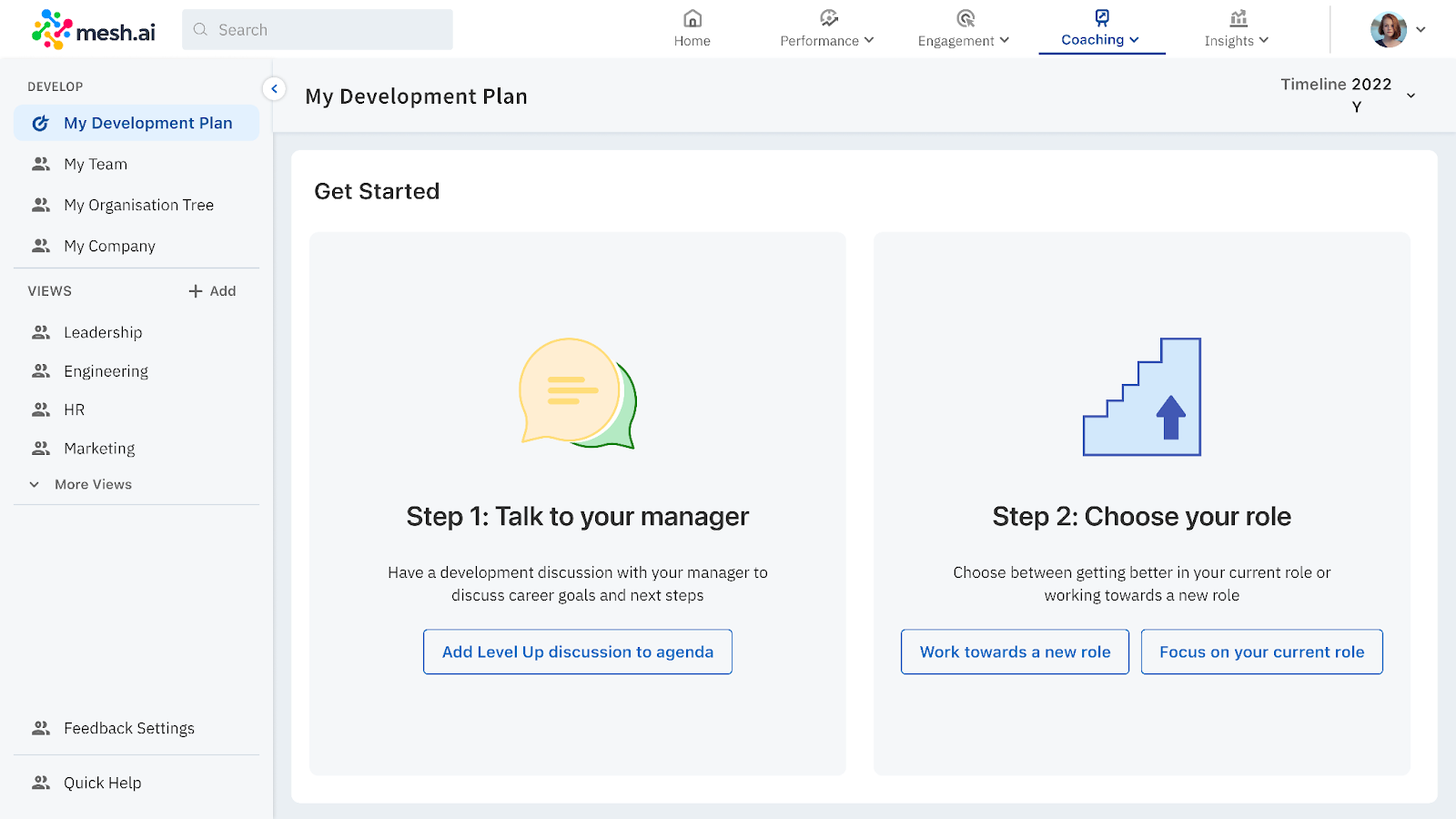Click the Engagement target icon

pos(963,17)
